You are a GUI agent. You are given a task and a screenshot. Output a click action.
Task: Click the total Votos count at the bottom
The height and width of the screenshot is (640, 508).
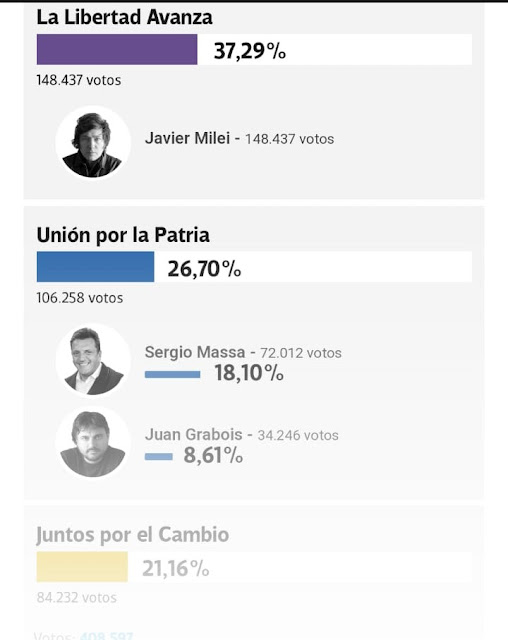click(84, 636)
